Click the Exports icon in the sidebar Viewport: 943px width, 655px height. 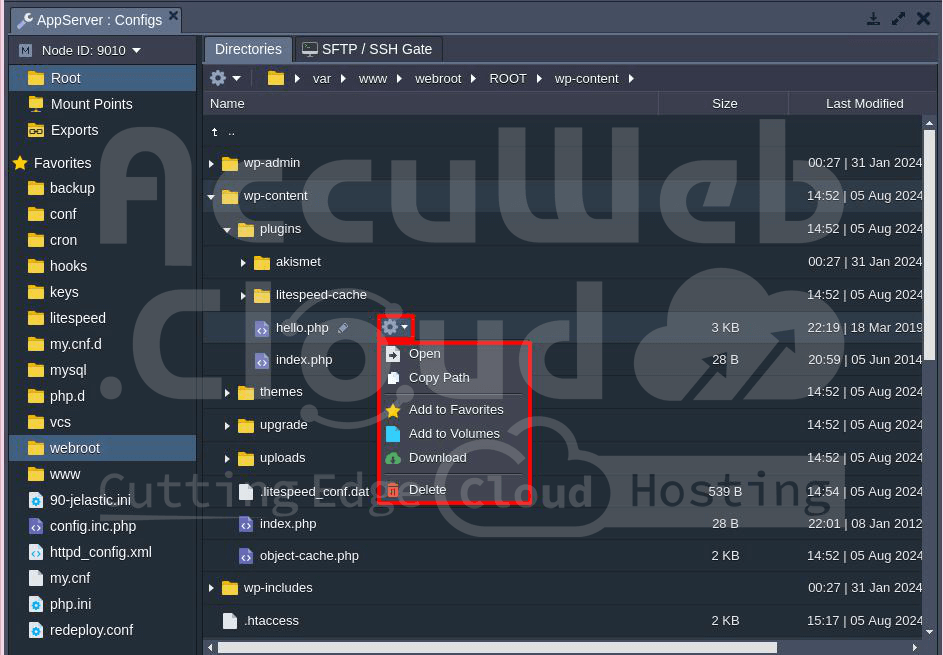point(36,130)
